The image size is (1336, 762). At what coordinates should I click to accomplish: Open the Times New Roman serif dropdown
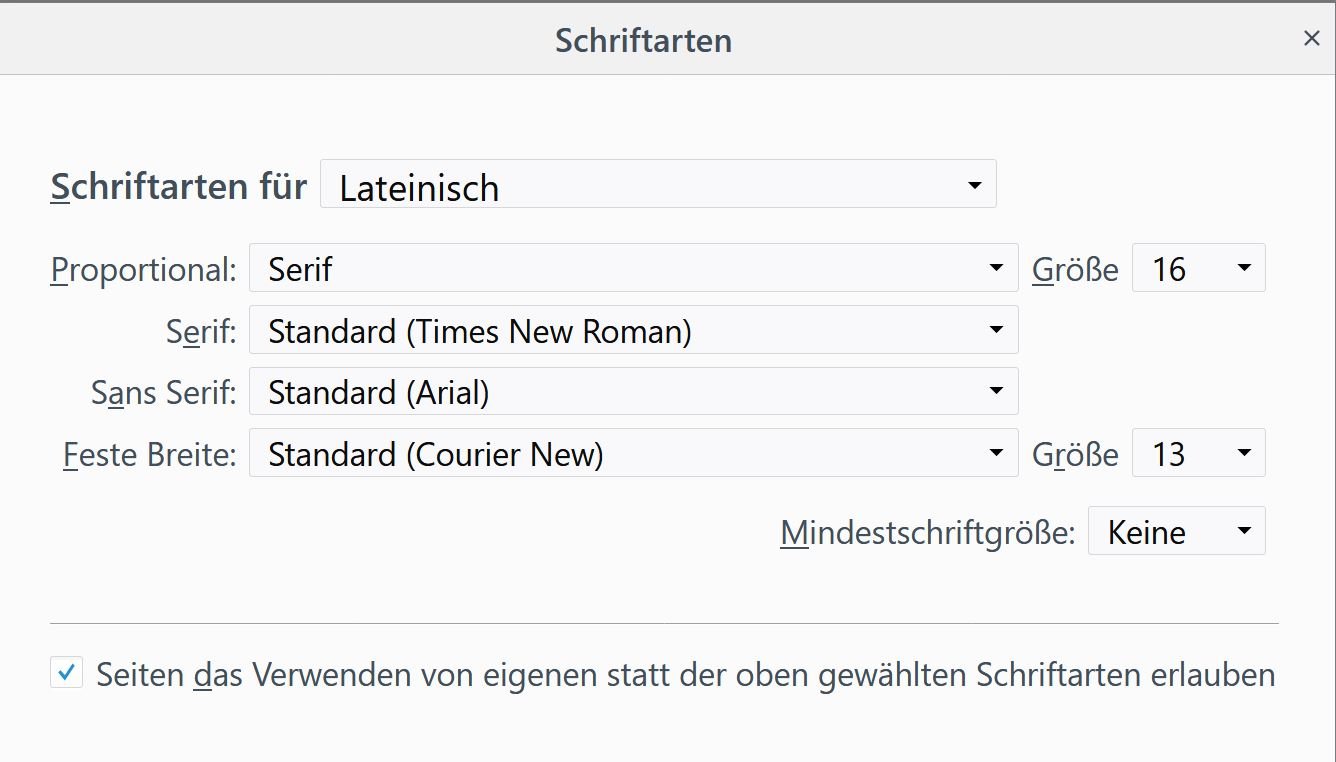coord(633,330)
